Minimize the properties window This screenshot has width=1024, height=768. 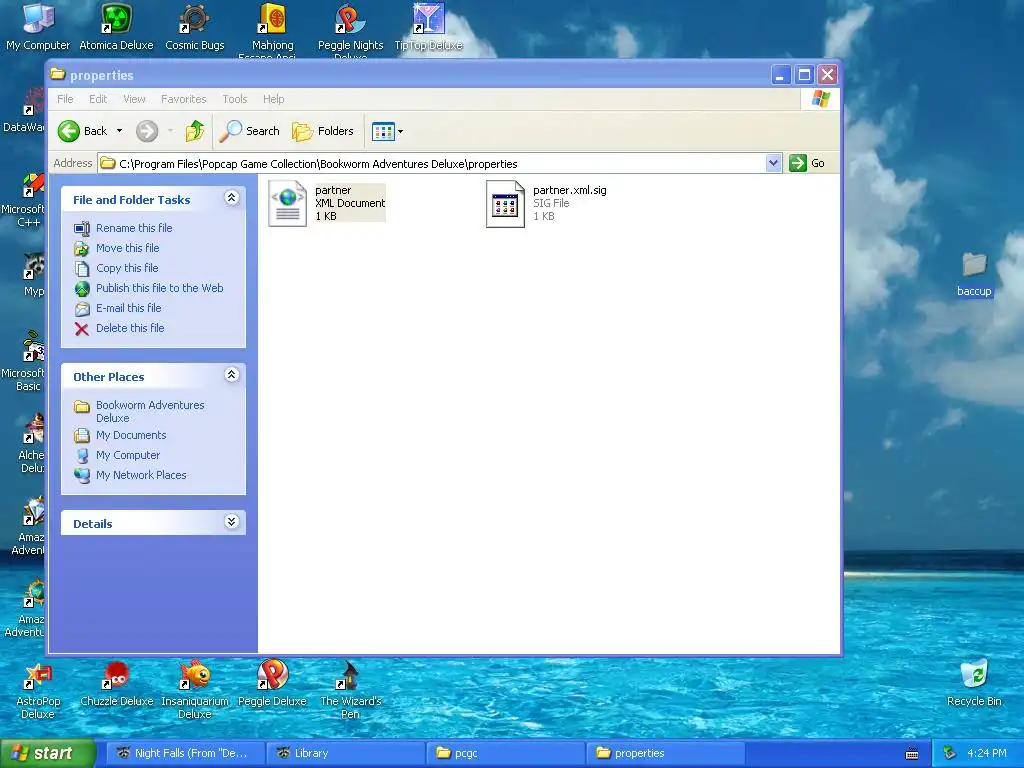pyautogui.click(x=780, y=75)
